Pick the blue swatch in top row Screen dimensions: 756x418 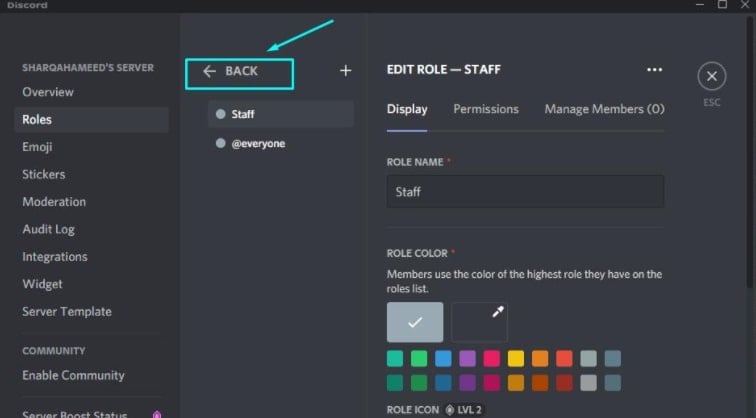(443, 359)
